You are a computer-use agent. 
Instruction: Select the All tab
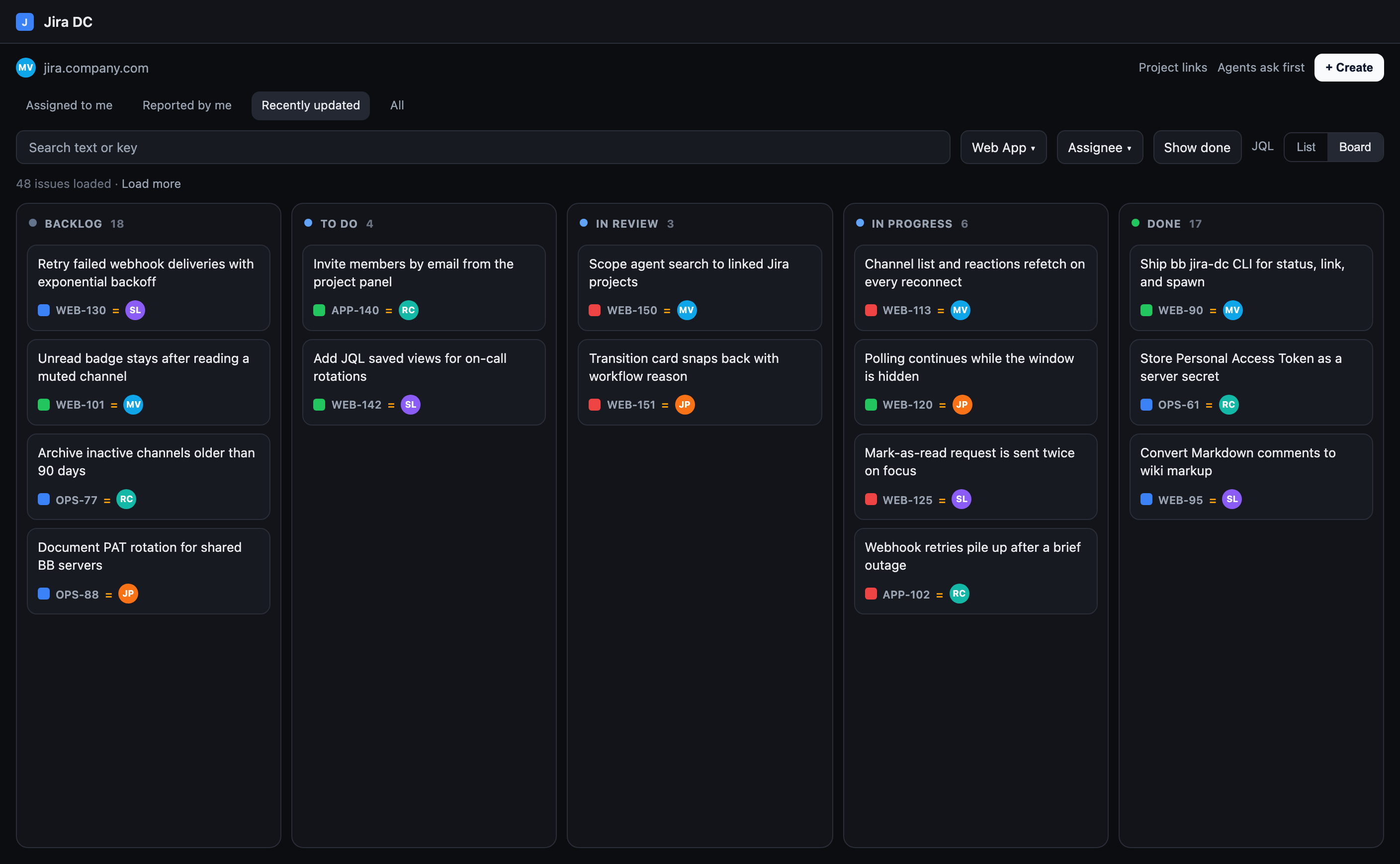(x=397, y=105)
